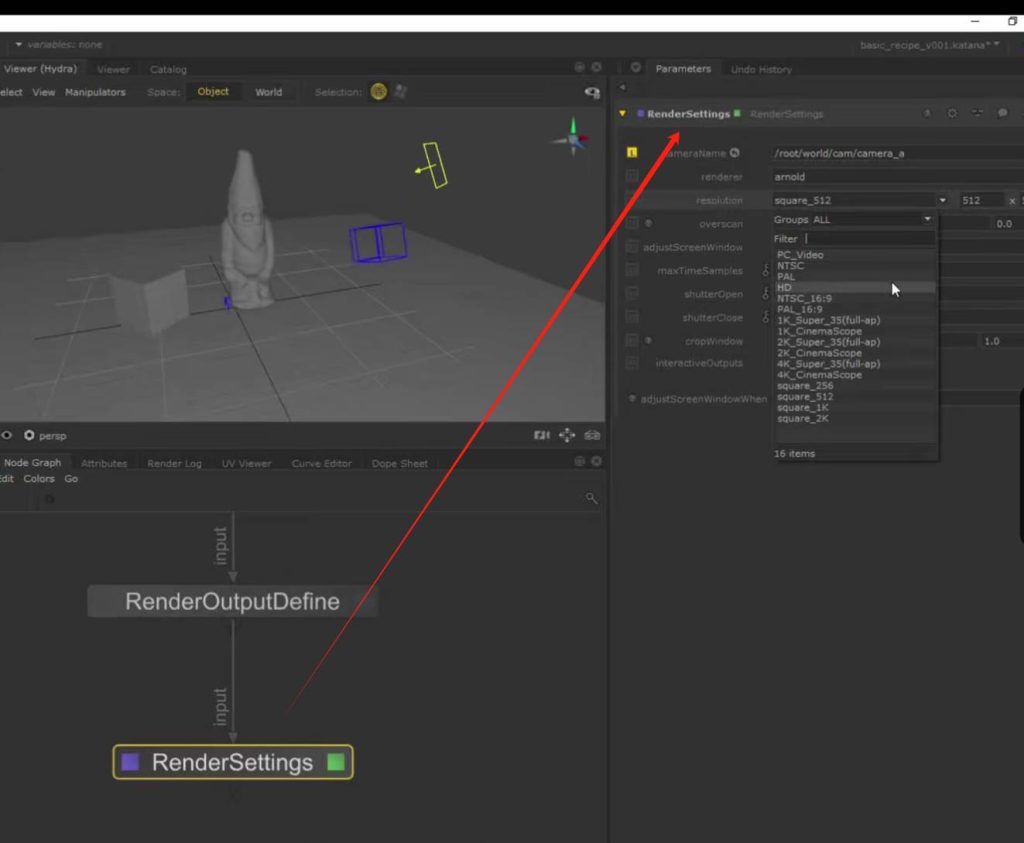Viewport: 1024px width, 843px height.
Task: Open the Manipulators menu in viewer
Action: 95,92
